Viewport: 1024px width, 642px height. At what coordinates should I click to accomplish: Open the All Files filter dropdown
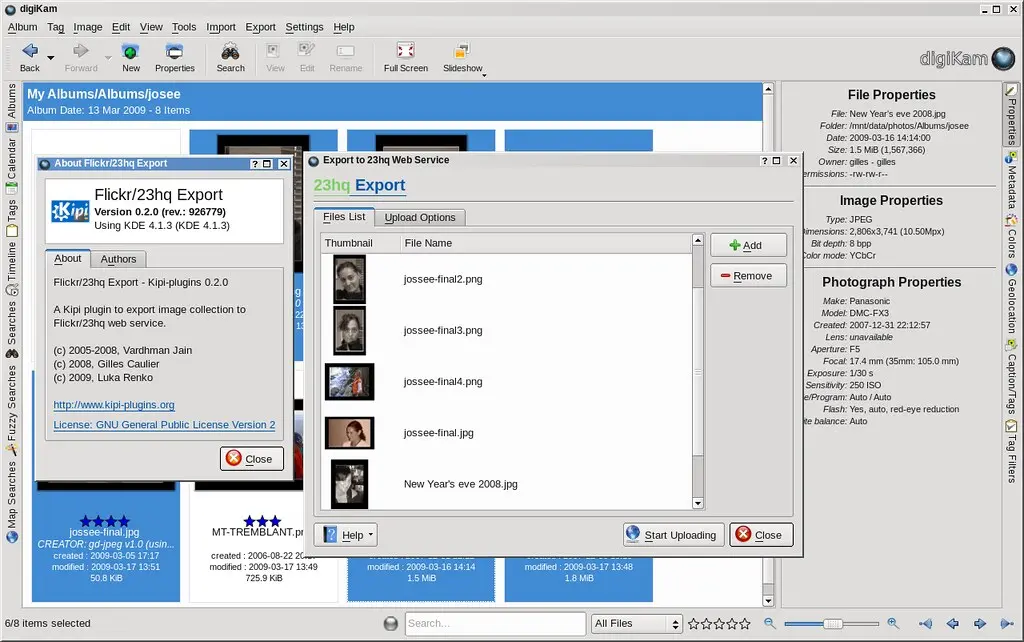636,623
